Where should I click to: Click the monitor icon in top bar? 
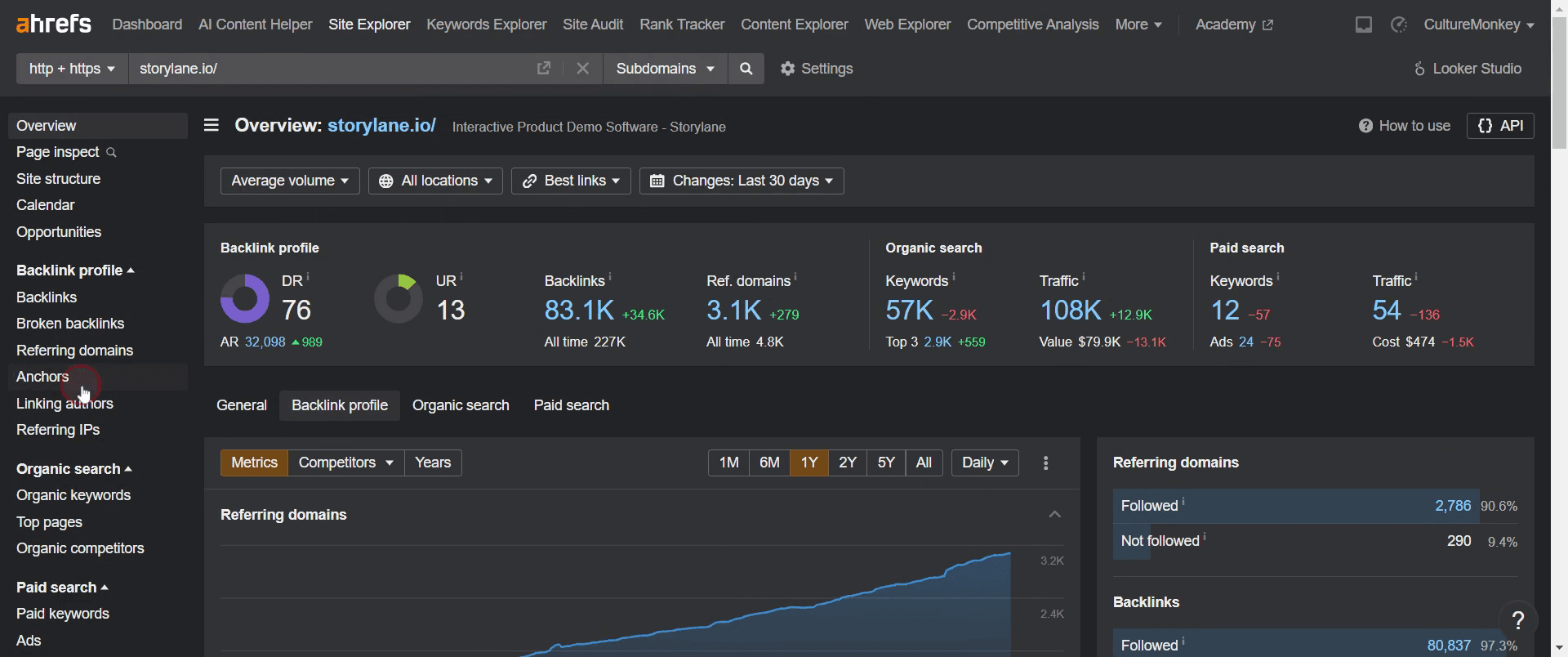1364,25
